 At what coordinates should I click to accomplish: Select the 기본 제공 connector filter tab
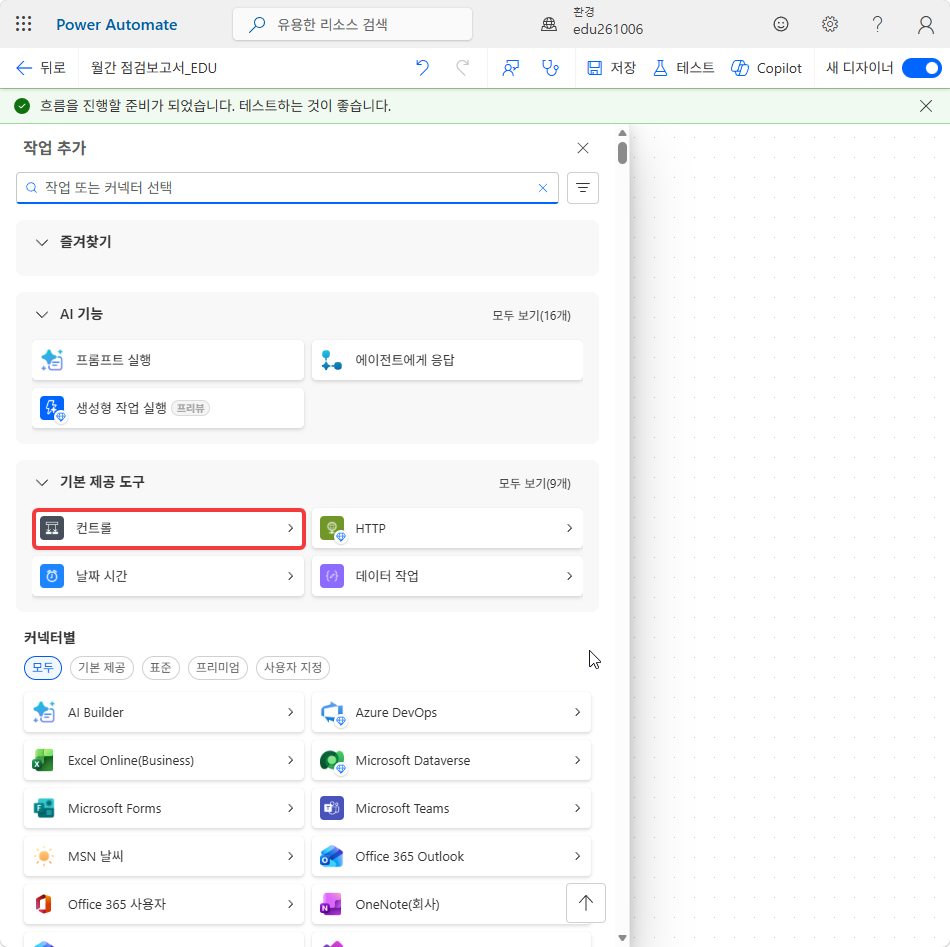click(102, 668)
